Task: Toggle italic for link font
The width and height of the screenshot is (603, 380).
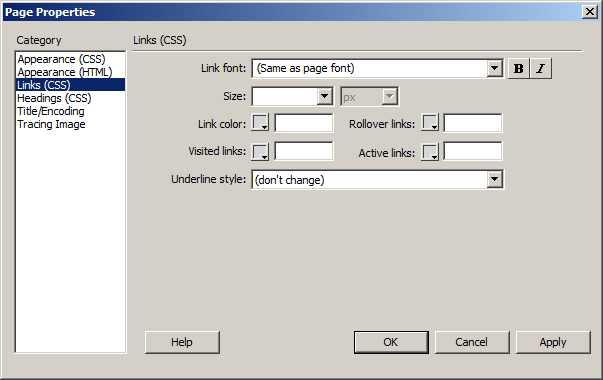Action: click(x=541, y=68)
